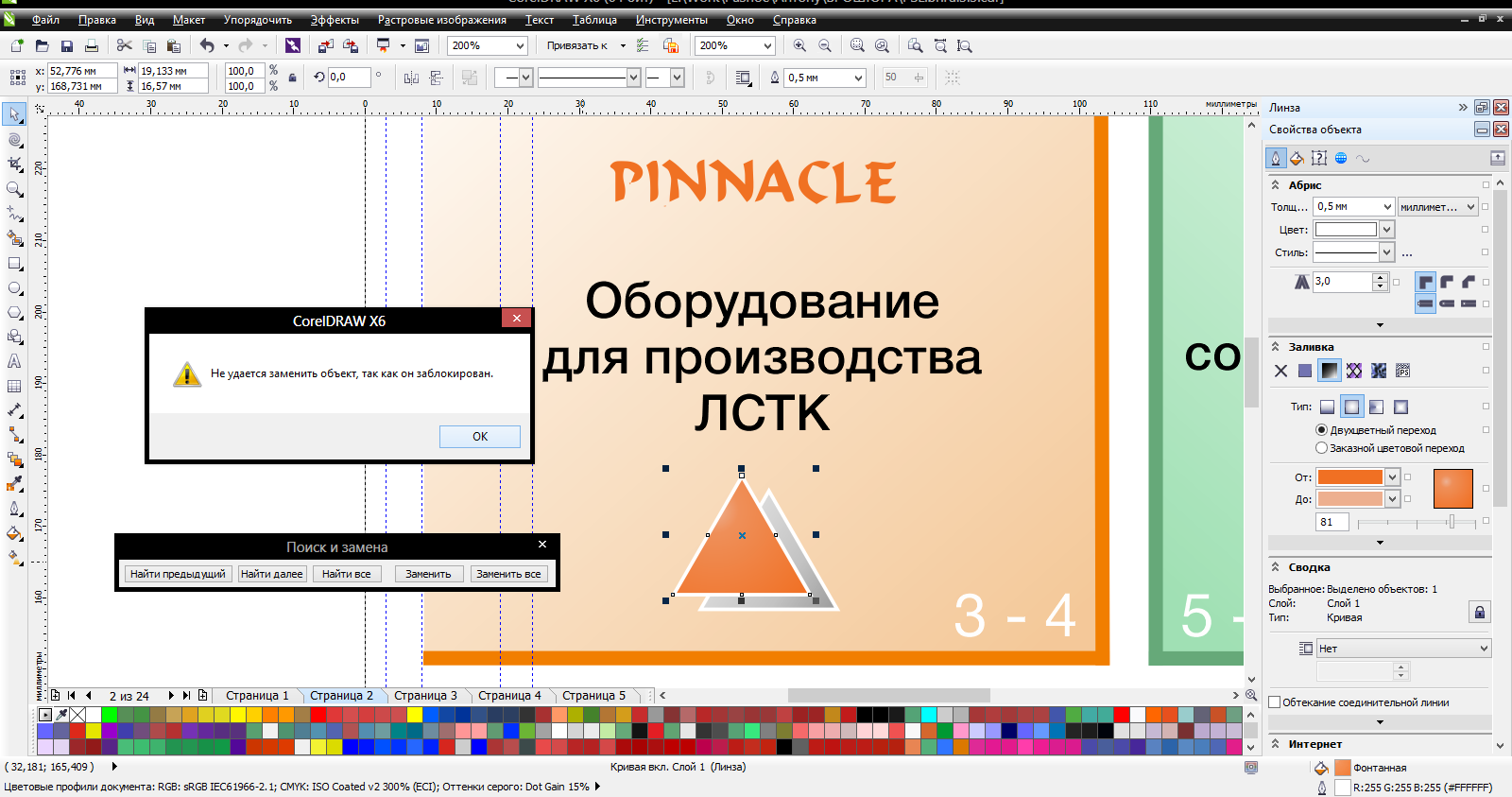
Task: Switch to 'Страница 3' tab
Action: (x=425, y=696)
